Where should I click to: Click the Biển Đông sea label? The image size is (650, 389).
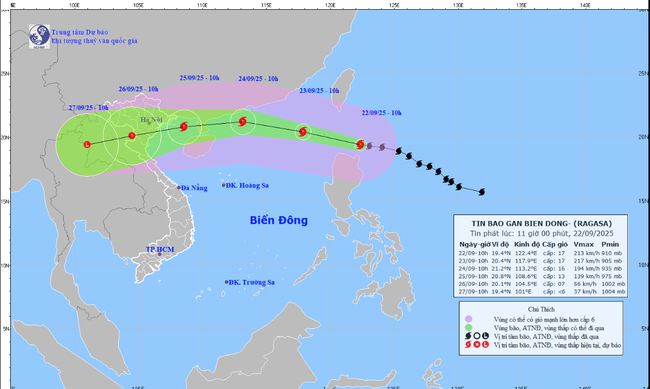tap(279, 220)
